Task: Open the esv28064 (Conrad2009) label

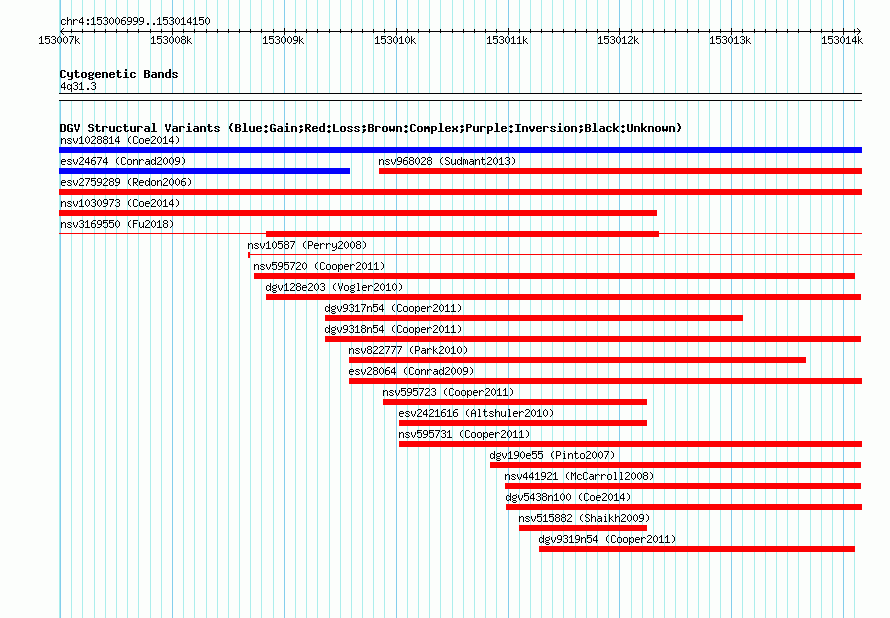Action: click(x=412, y=371)
